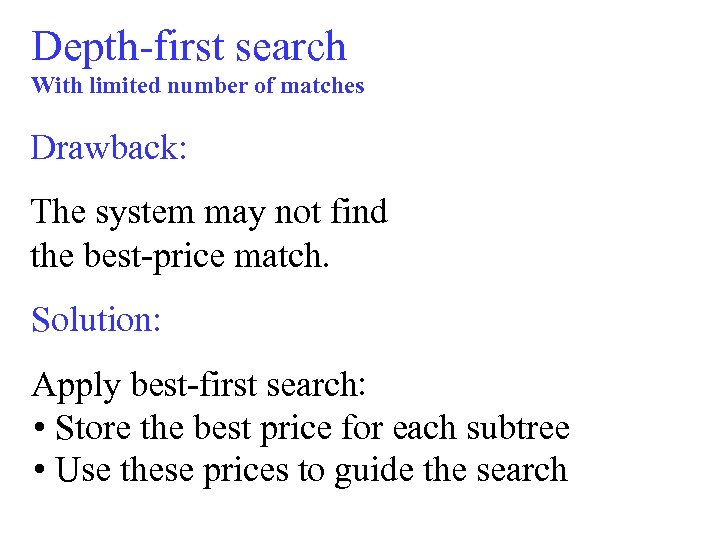Click the line "the best-price match."
720x540 pixels.
tap(180, 255)
